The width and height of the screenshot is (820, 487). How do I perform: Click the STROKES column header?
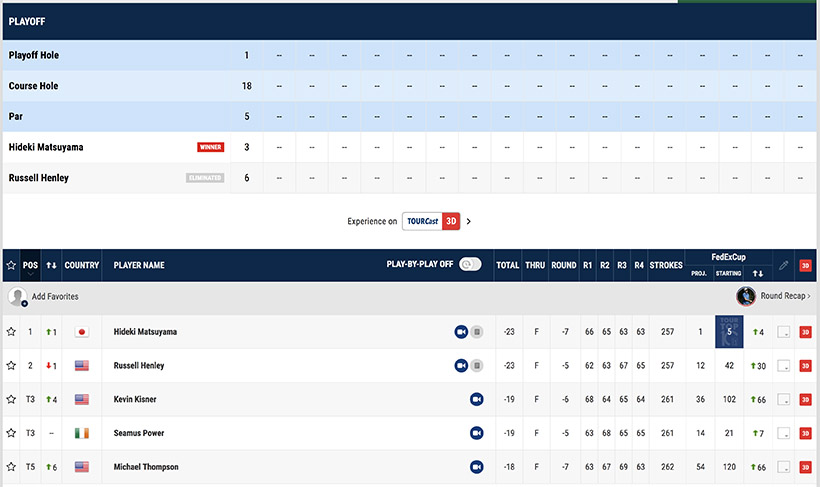pyautogui.click(x=665, y=265)
